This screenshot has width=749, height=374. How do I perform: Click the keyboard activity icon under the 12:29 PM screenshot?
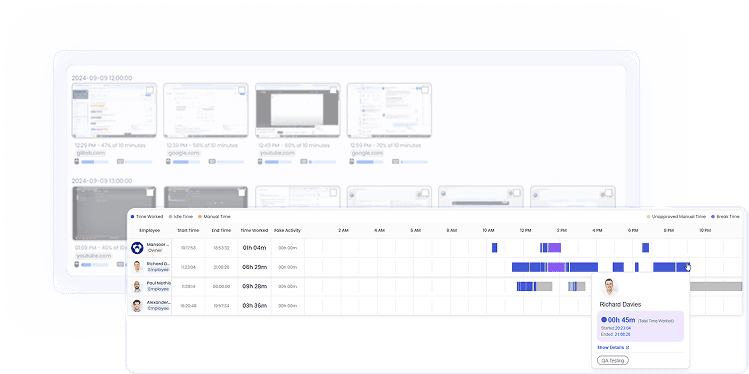120,162
